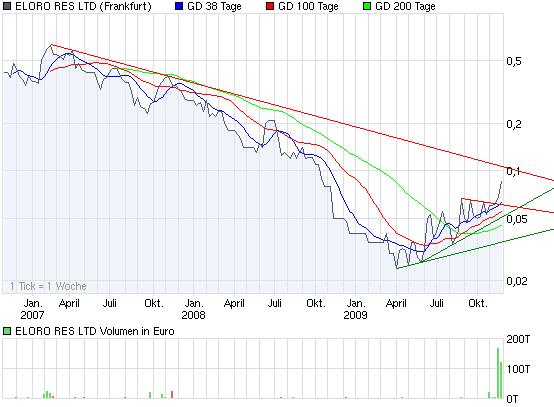Click the 'Jan. 2009' time axis label

tap(355, 309)
